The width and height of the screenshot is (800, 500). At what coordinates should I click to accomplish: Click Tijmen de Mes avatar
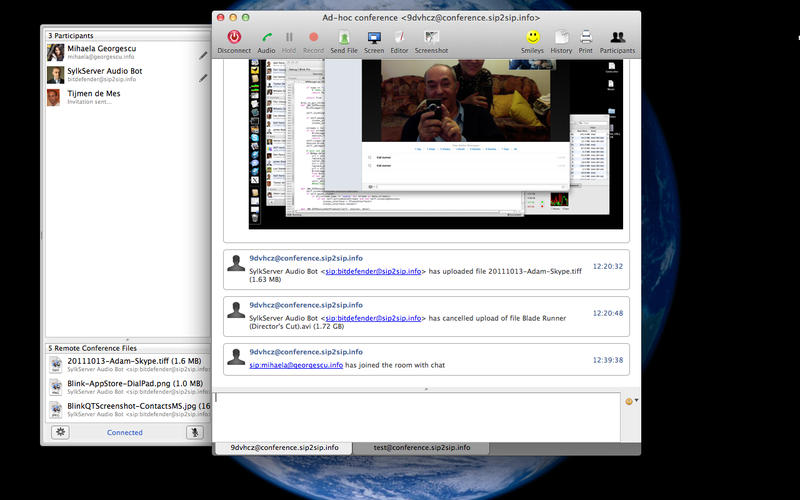click(x=54, y=97)
